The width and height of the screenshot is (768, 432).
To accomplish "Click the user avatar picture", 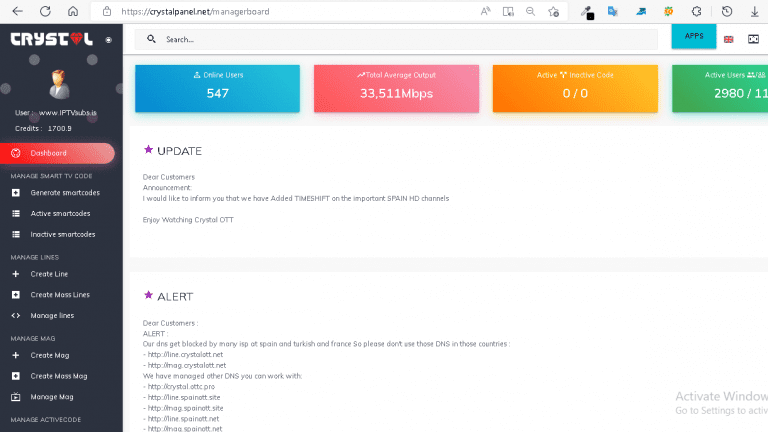I will pos(59,84).
